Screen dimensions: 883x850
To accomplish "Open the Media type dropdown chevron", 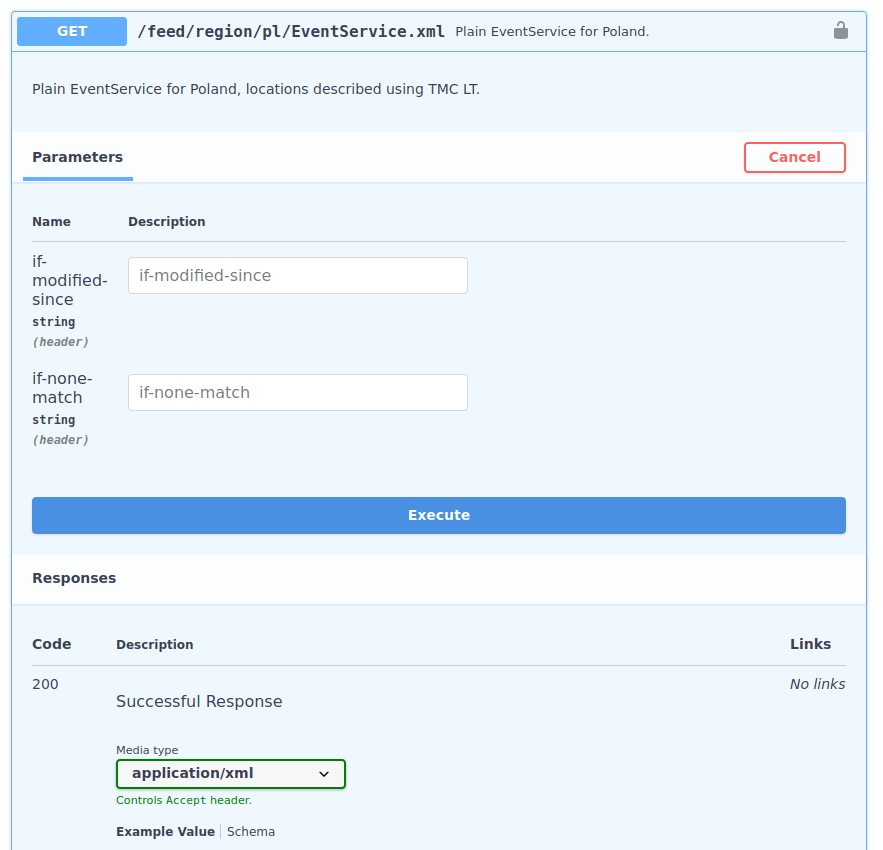I will pos(324,774).
